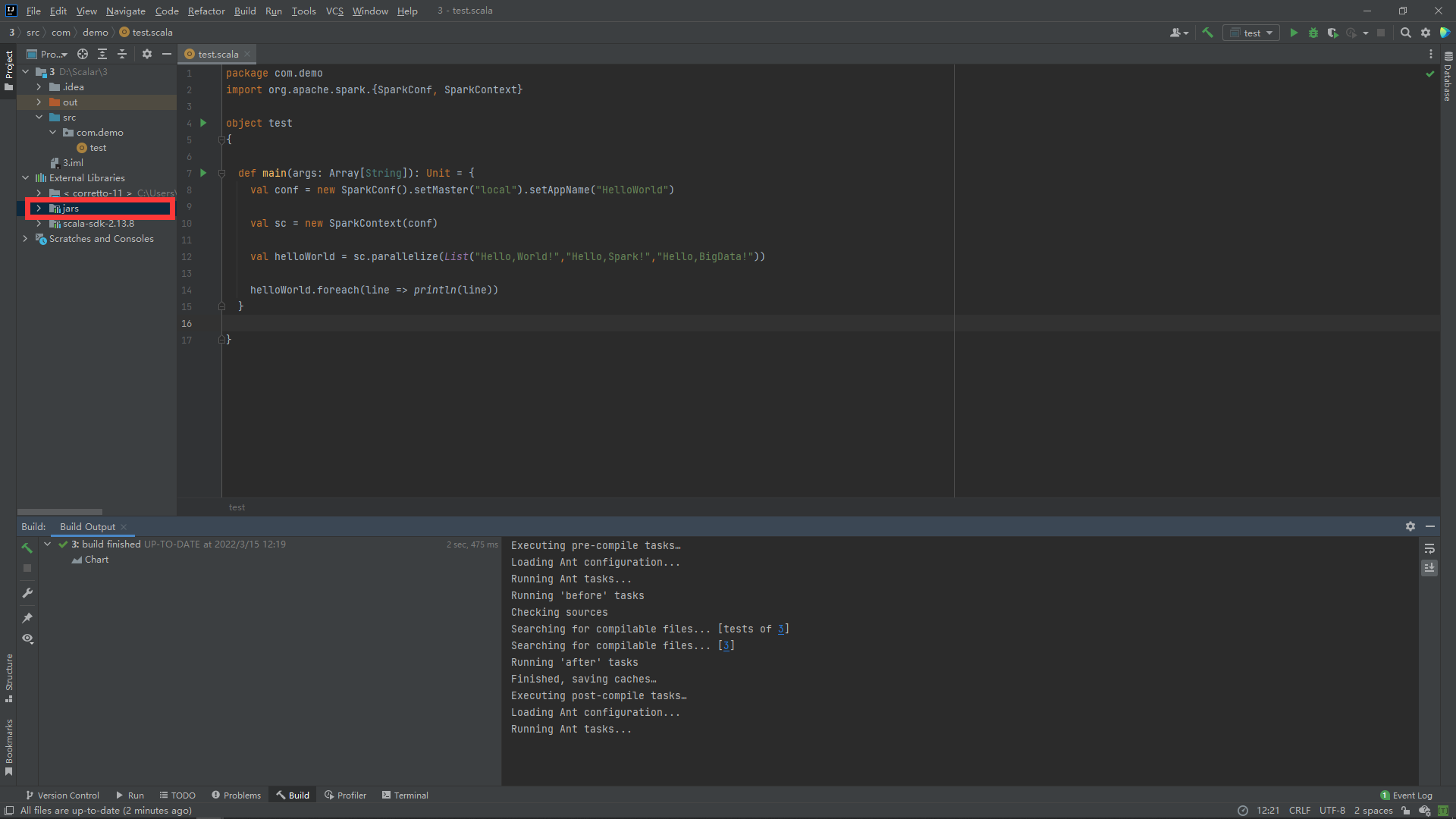Expand the jars library node
The width and height of the screenshot is (1456, 819).
click(39, 209)
